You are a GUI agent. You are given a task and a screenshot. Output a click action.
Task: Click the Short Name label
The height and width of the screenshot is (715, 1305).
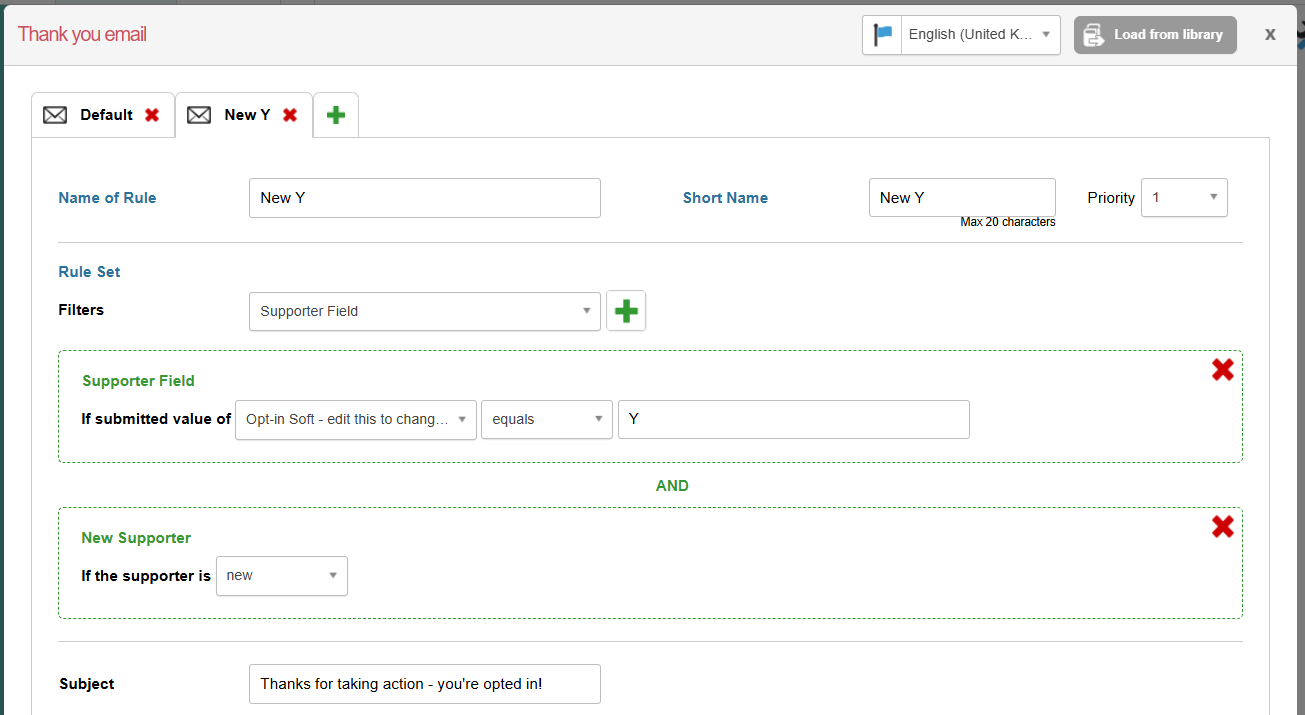pyautogui.click(x=725, y=198)
